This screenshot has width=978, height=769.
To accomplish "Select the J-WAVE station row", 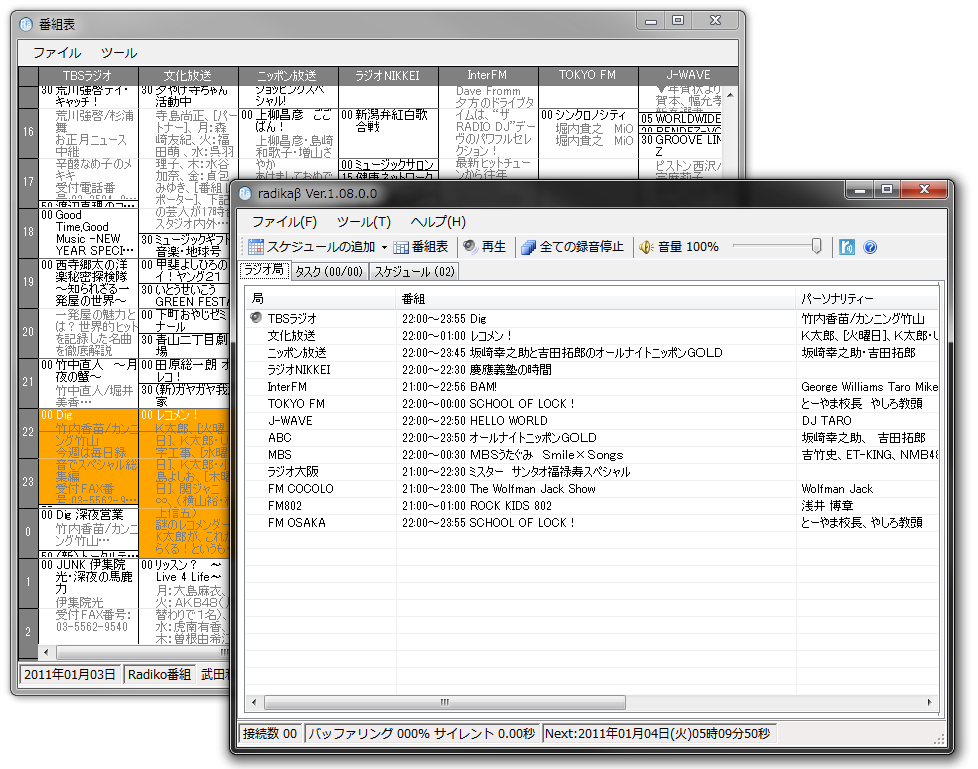I will coord(592,421).
